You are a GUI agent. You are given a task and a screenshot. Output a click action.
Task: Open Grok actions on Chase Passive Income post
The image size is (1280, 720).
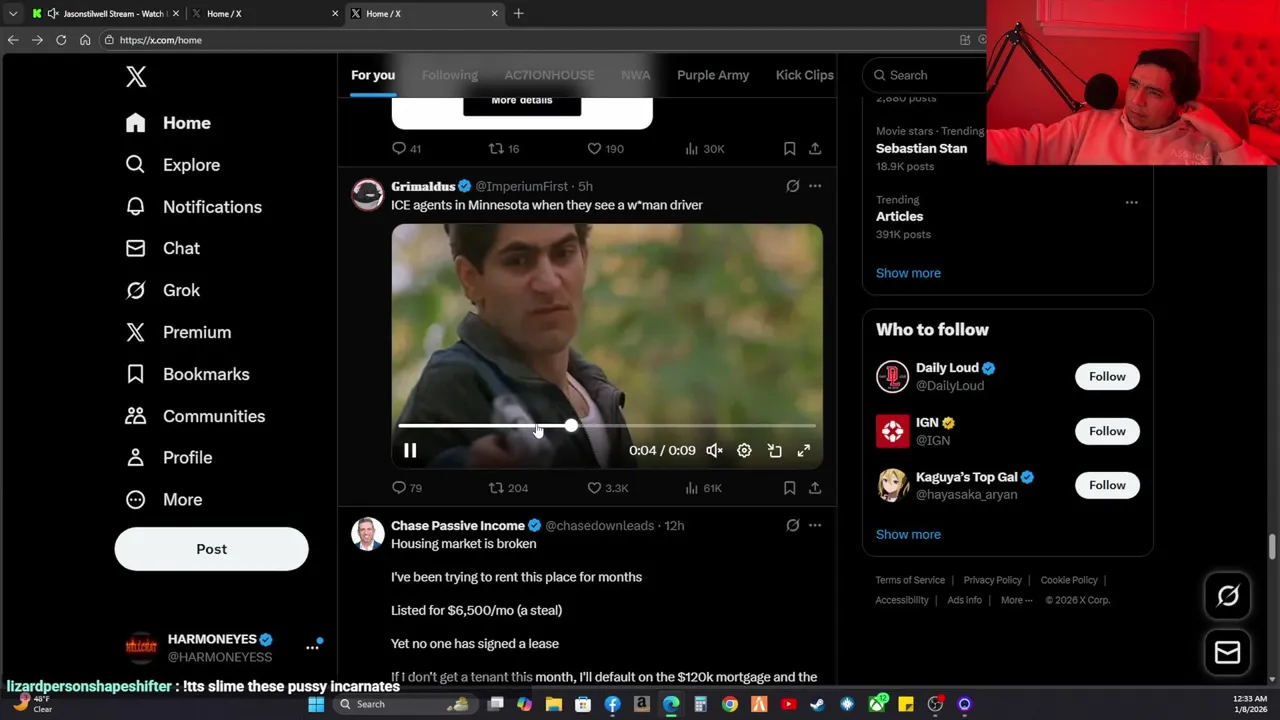[792, 525]
